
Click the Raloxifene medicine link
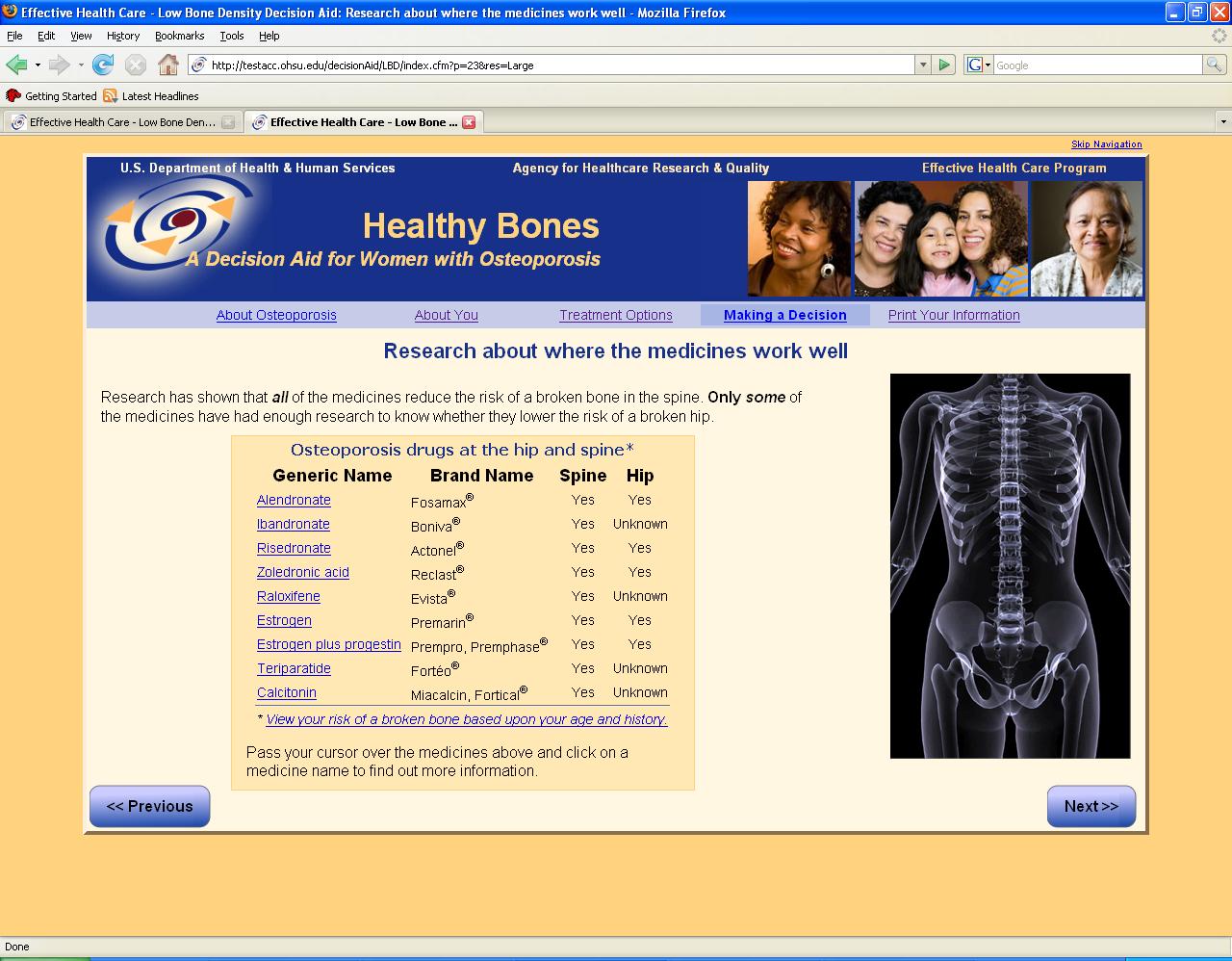click(289, 596)
